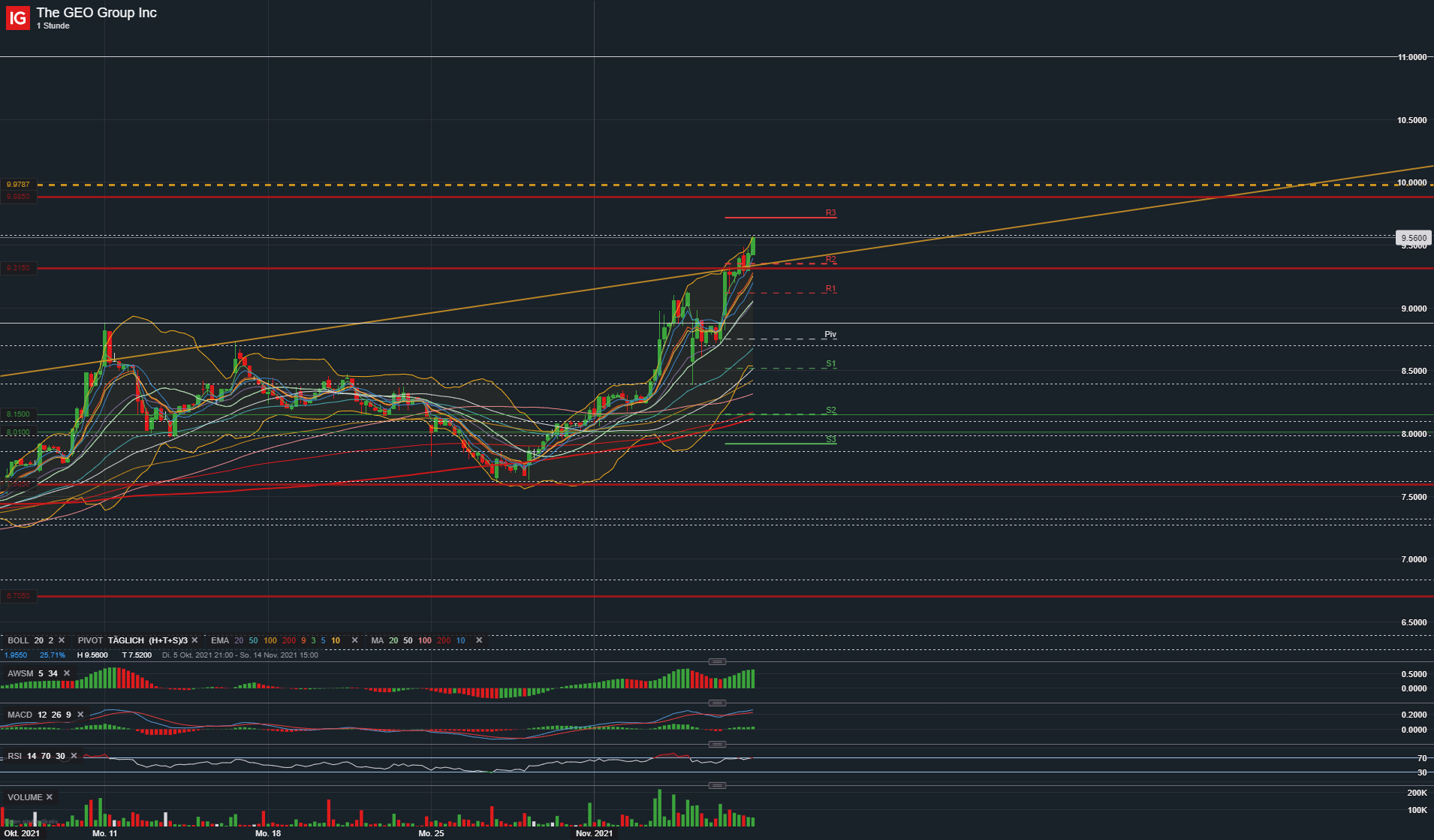1434x840 pixels.
Task: Remove the VOLUME panel via its X icon
Action: tap(49, 797)
